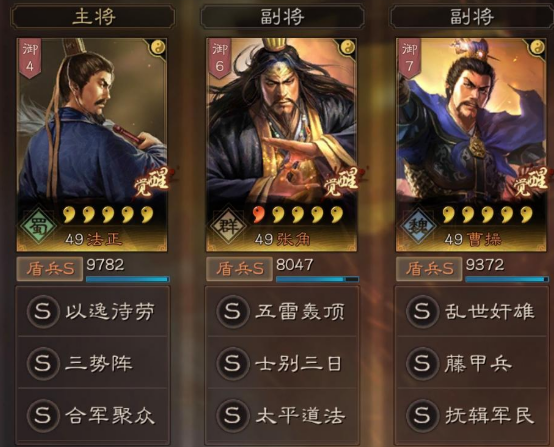Click the 盾兵S troop type under 曹操
The image size is (554, 447).
[x=429, y=269]
